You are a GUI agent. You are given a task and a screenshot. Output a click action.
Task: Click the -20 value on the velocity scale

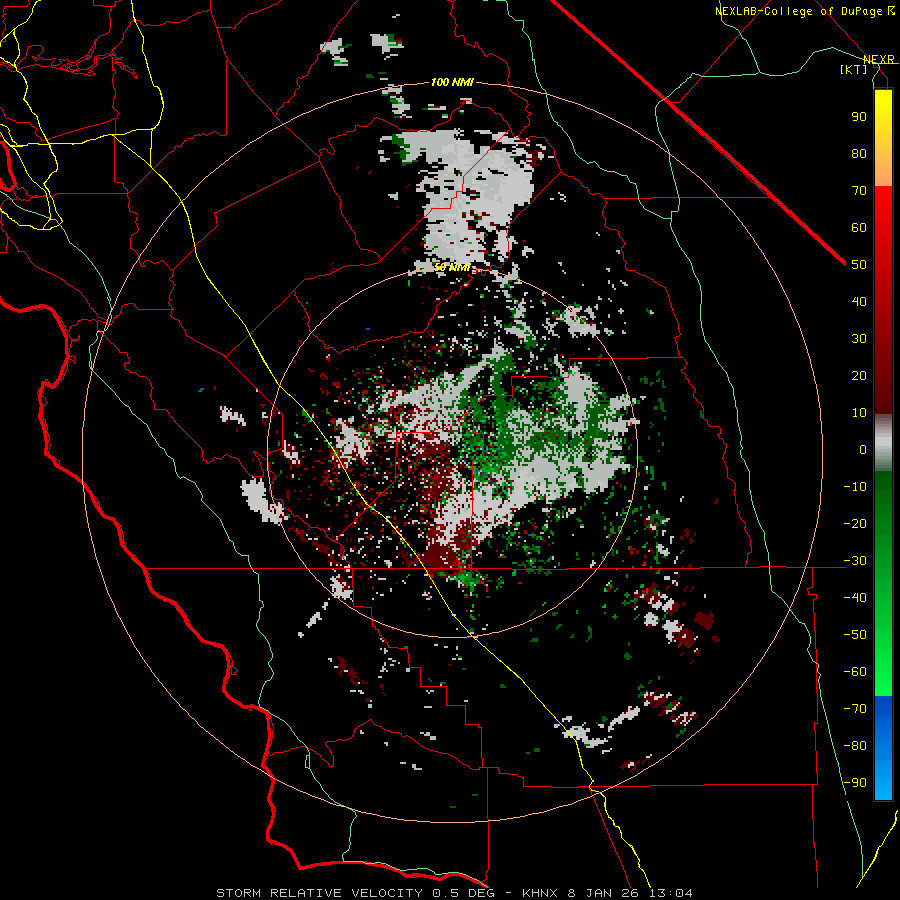click(x=855, y=524)
